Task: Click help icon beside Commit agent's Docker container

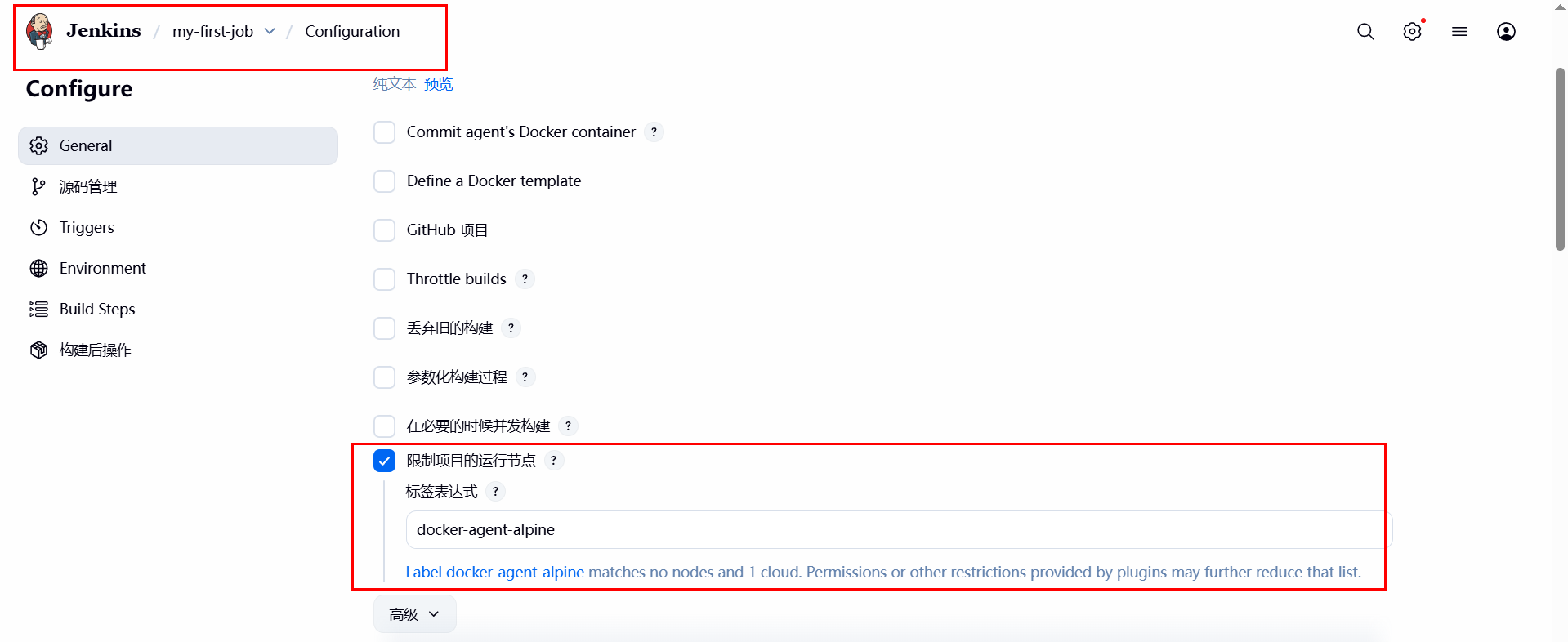Action: 654,132
